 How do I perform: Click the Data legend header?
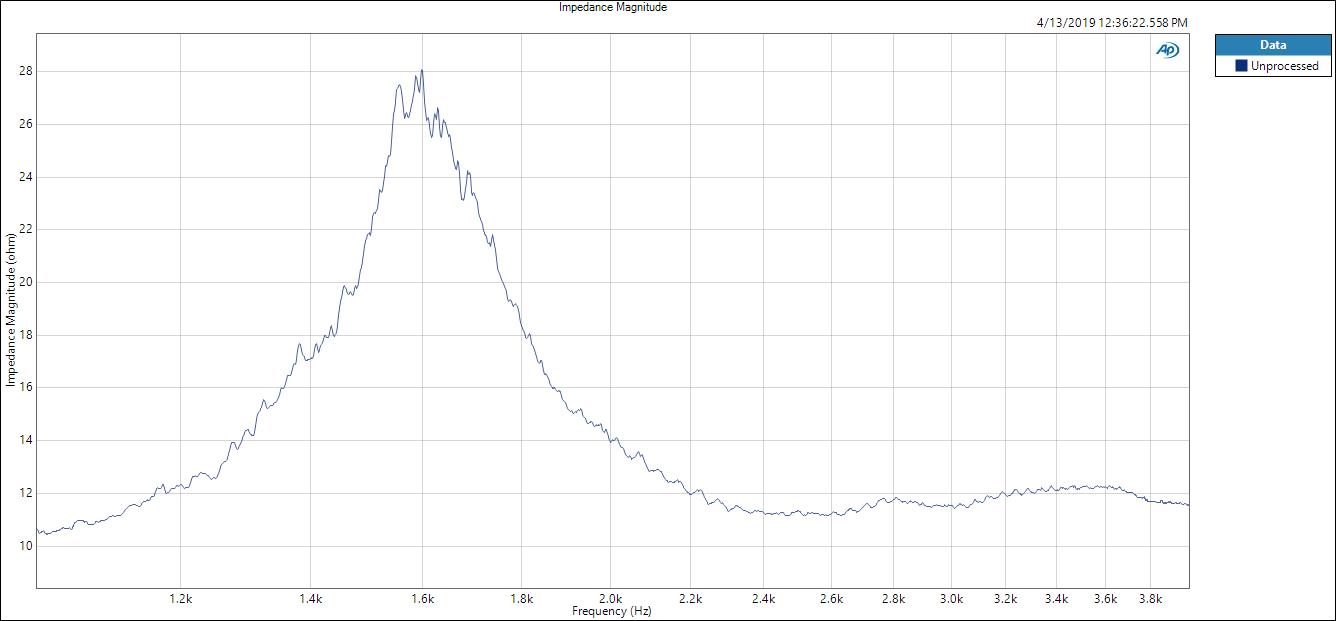(1272, 44)
